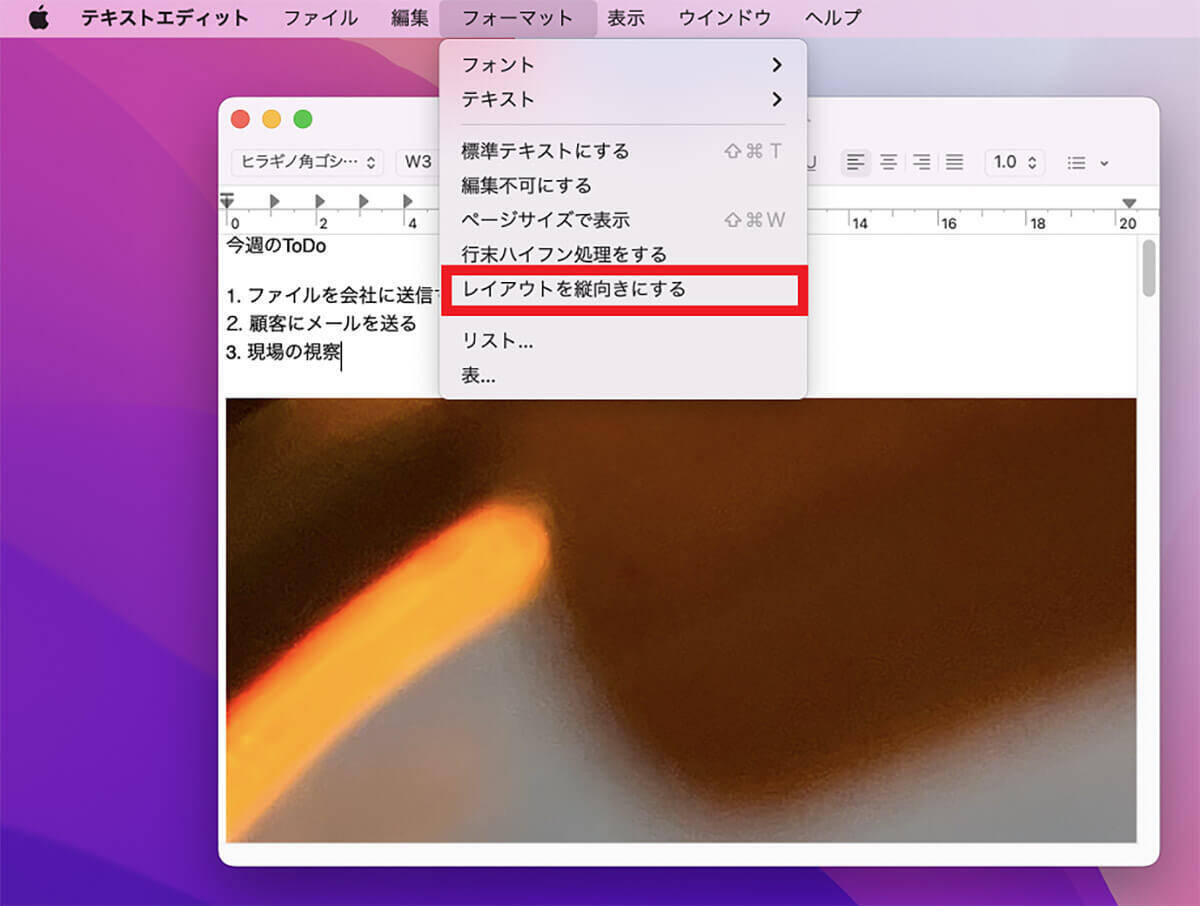
Task: Choose レイアウトを縦向きにする
Action: (623, 289)
